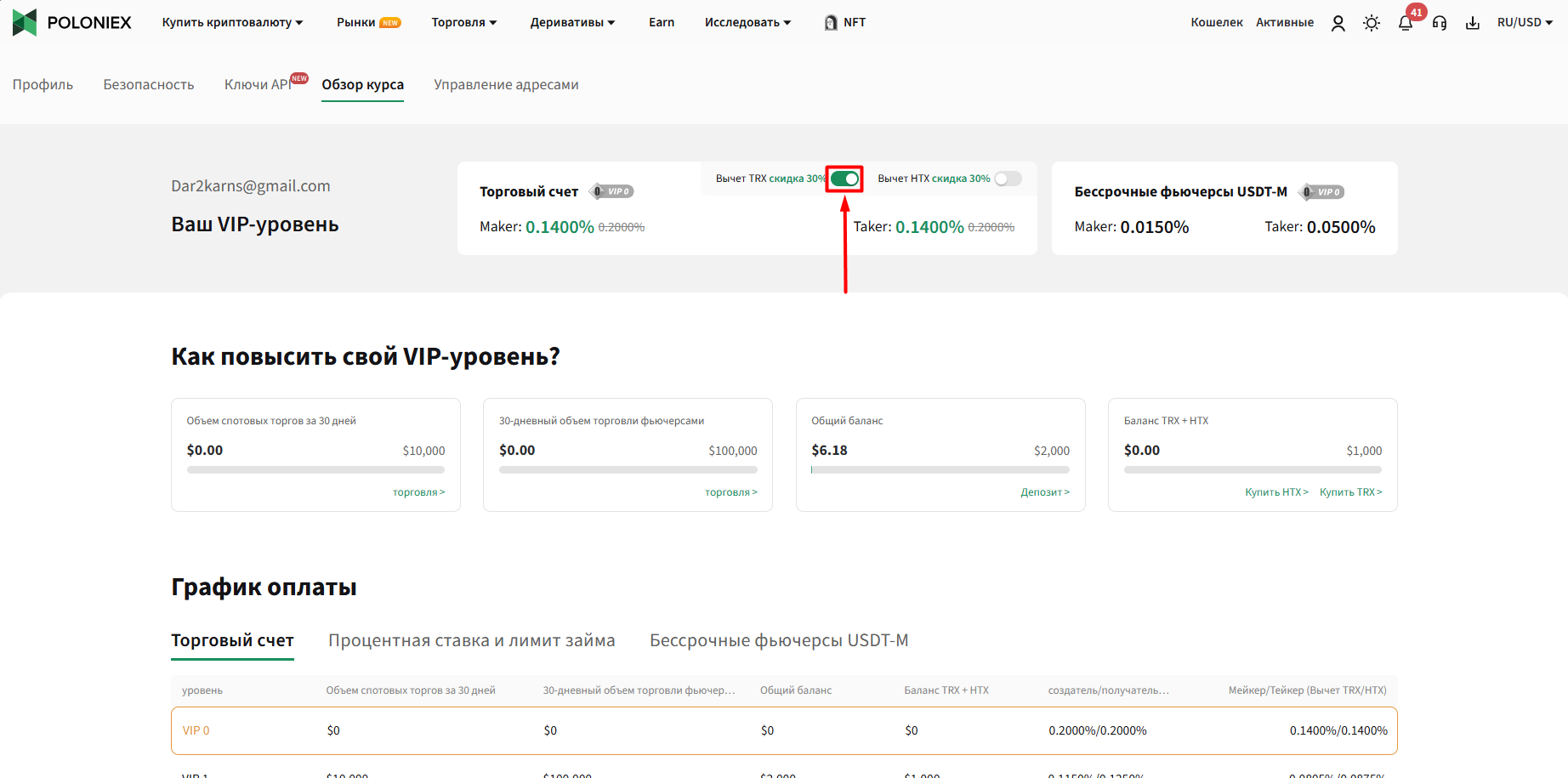Image resolution: width=1568 pixels, height=778 pixels.
Task: Switch theme with the sun icon
Action: click(x=1372, y=23)
